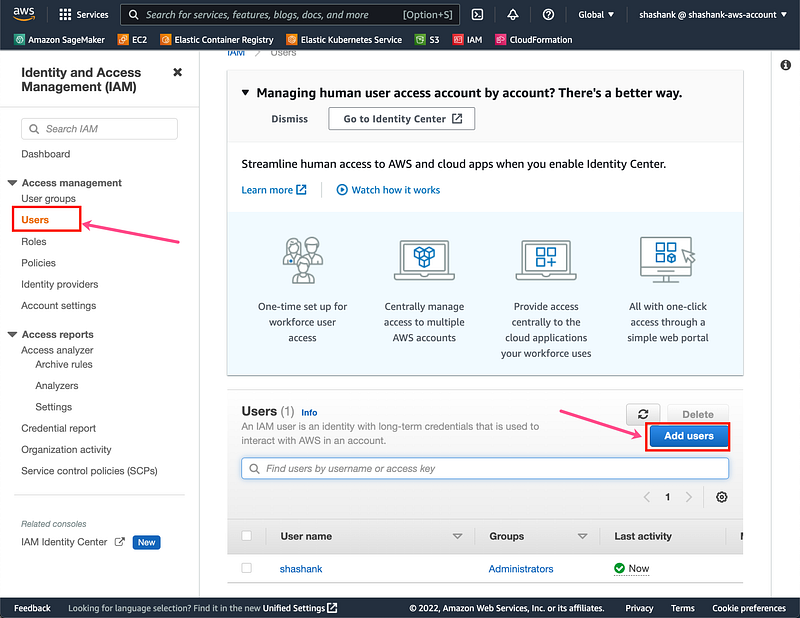800x618 pixels.
Task: Open table preferences gear icon
Action: (722, 497)
